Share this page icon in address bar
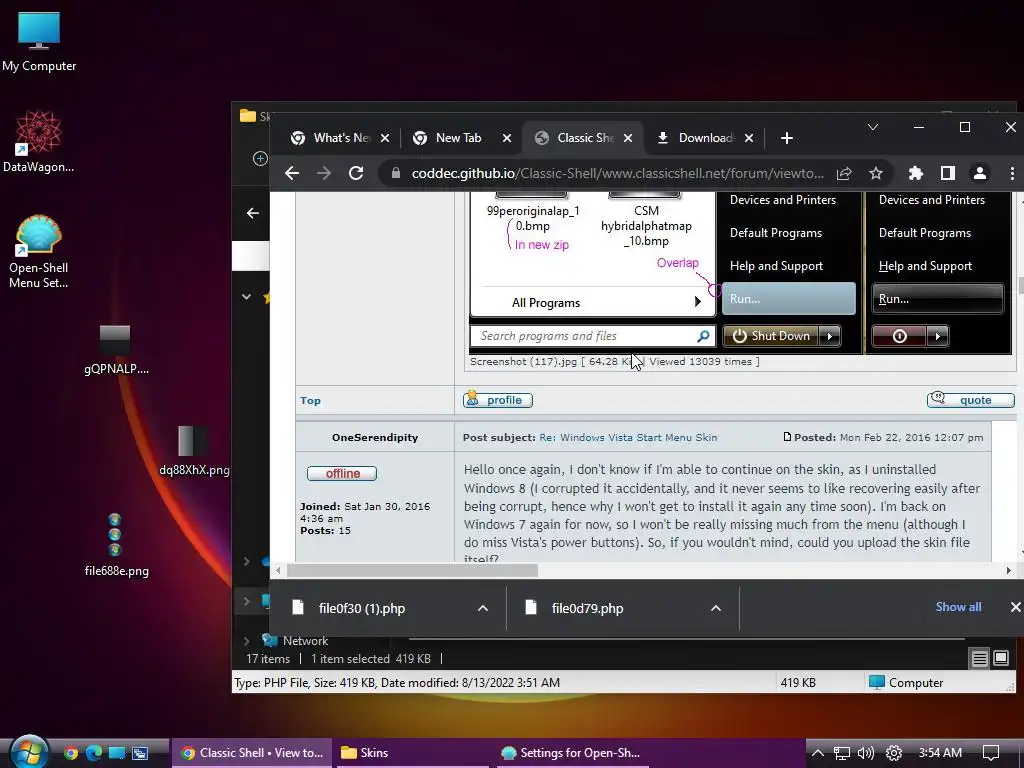The height and width of the screenshot is (768, 1024). pos(844,173)
